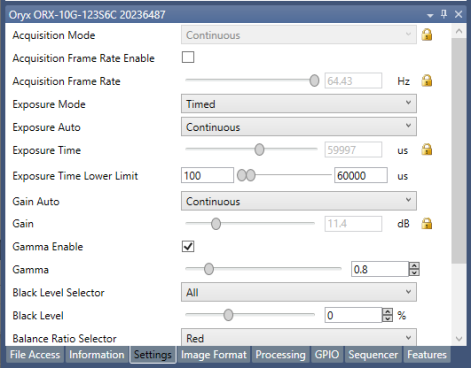This screenshot has height=368, width=471.
Task: Enable Acquisition Frame Rate checkbox
Action: [x=188, y=57]
